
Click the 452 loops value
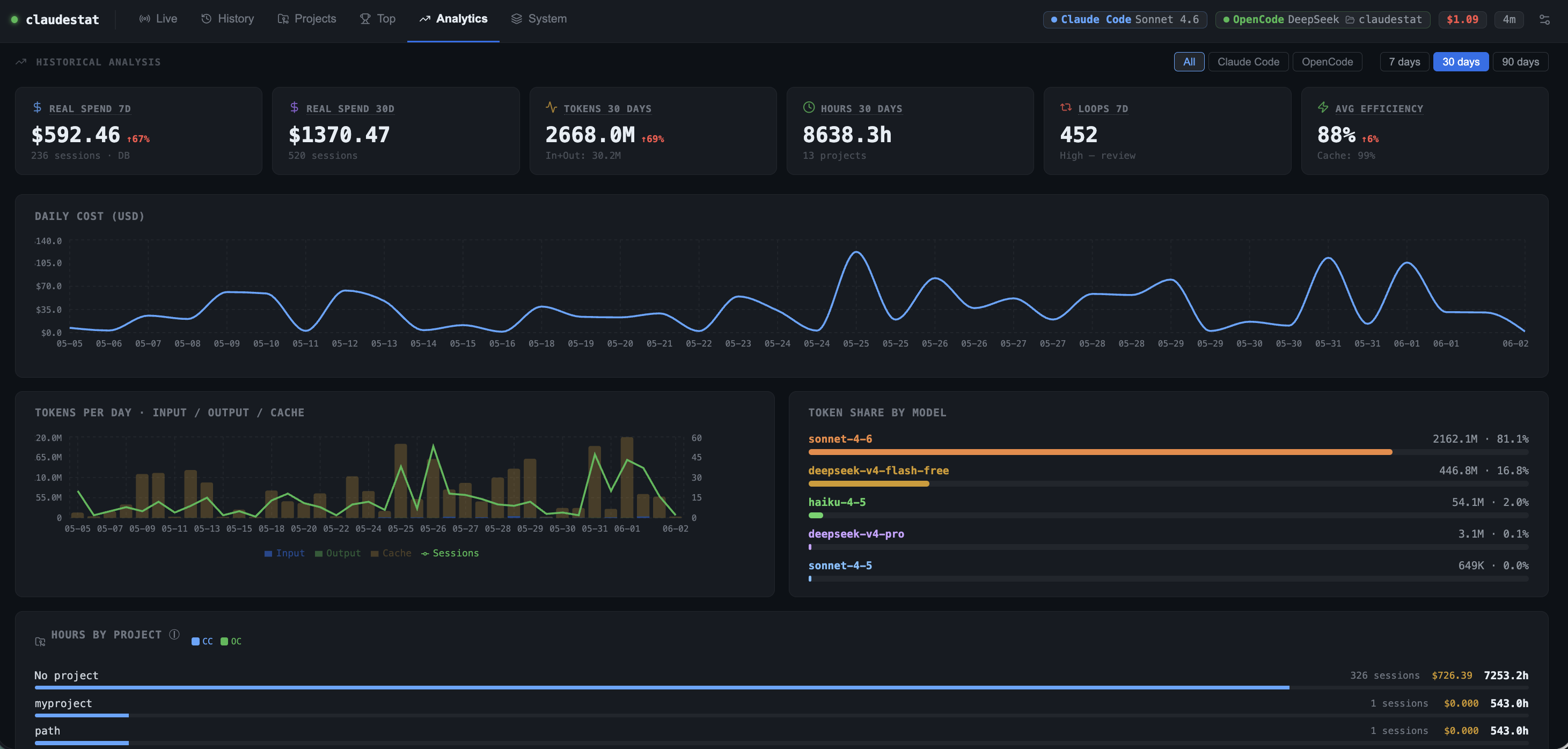click(x=1079, y=135)
